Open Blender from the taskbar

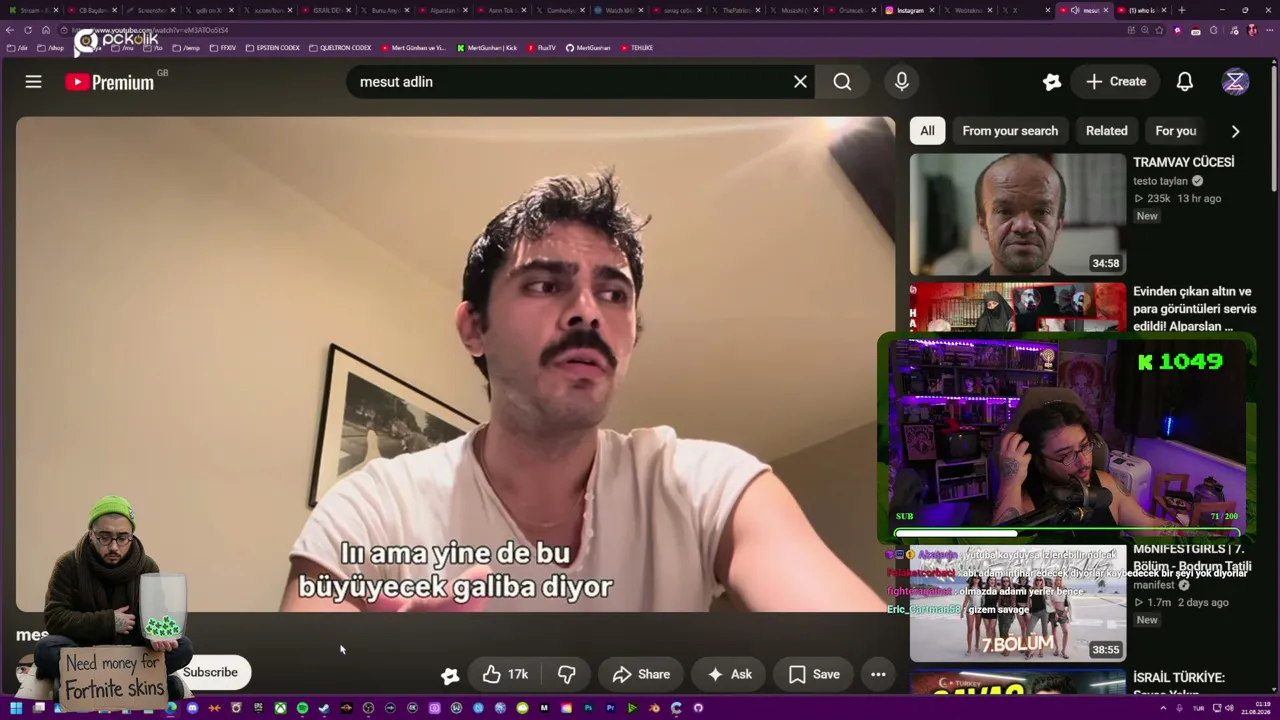[x=654, y=708]
